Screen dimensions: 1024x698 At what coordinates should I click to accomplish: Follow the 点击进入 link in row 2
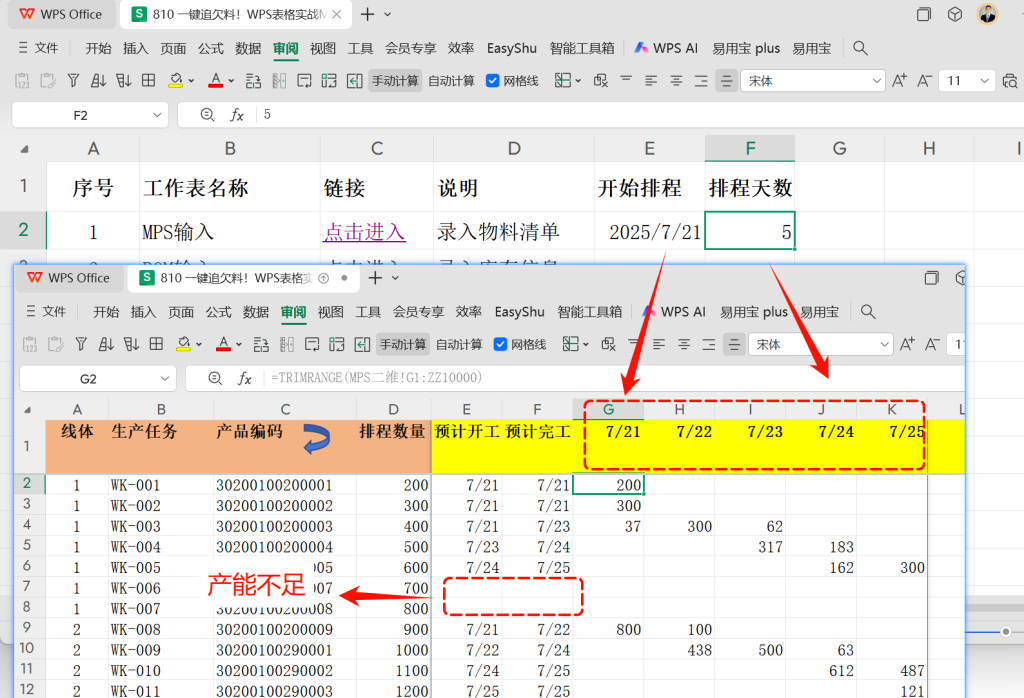click(364, 232)
